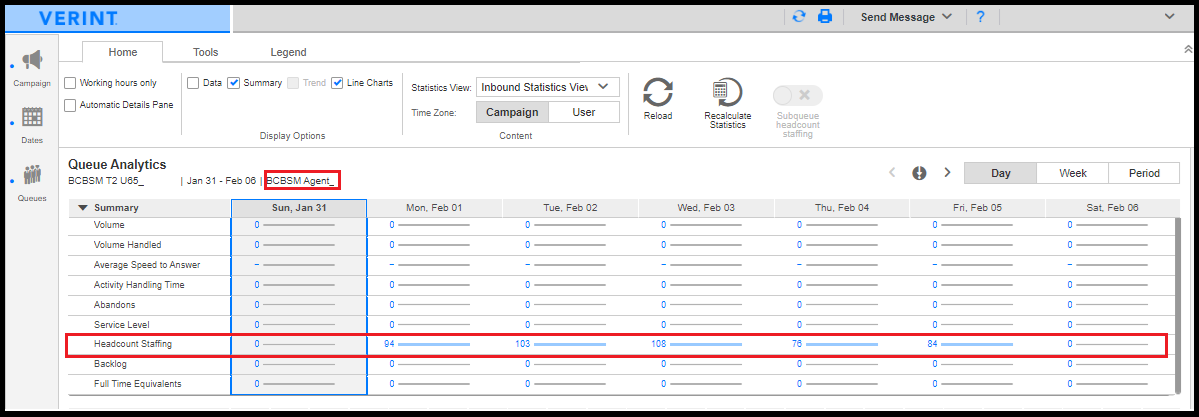Select the Day view

[x=1001, y=173]
